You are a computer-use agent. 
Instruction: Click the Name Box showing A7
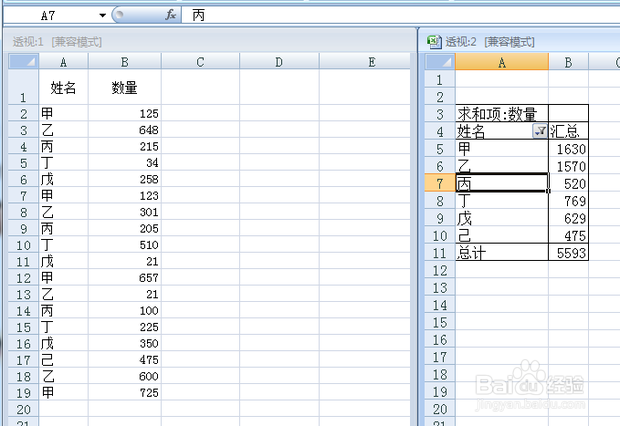(x=51, y=15)
